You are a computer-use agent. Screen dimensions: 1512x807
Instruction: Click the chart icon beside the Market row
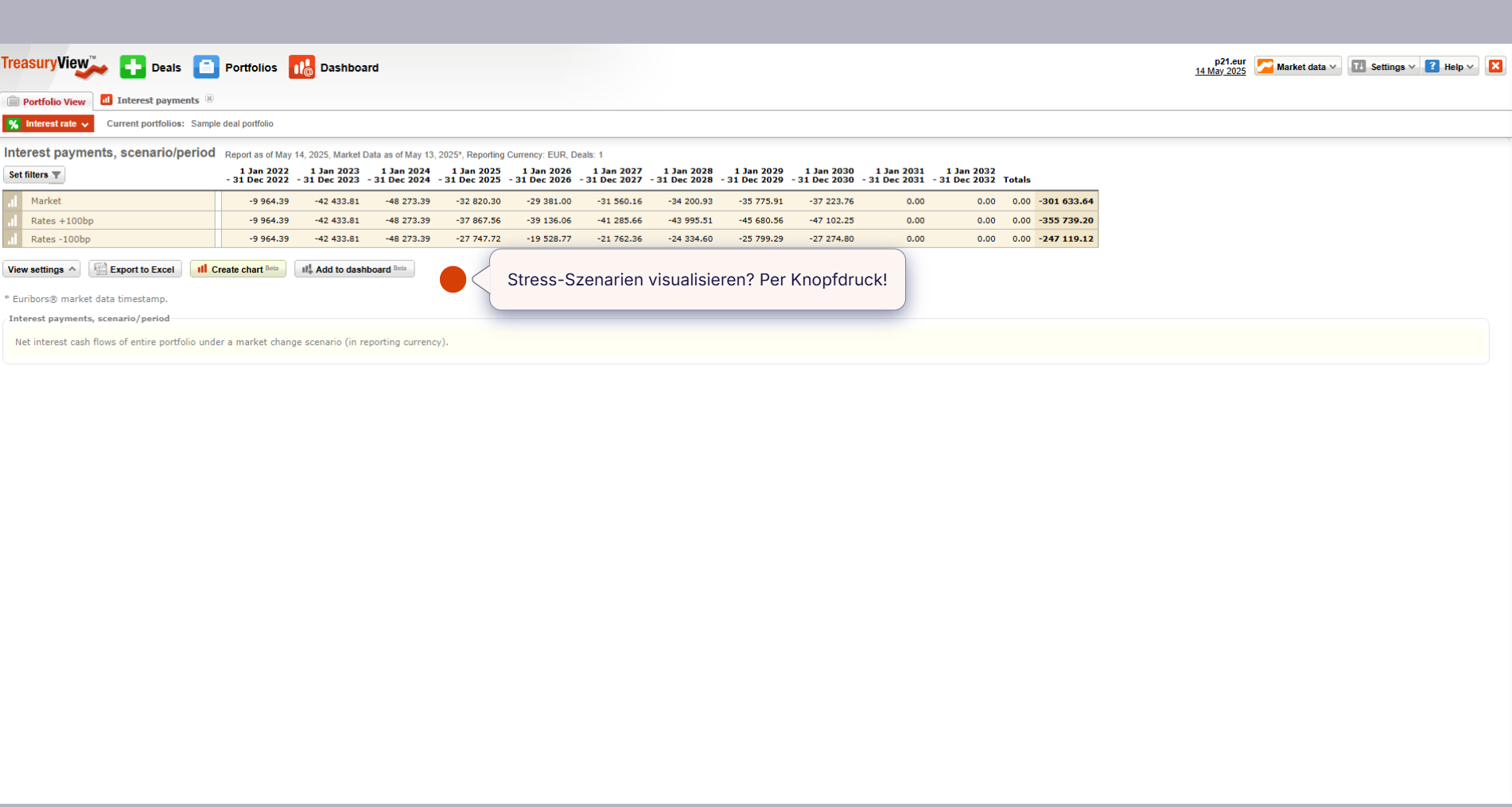click(x=13, y=202)
